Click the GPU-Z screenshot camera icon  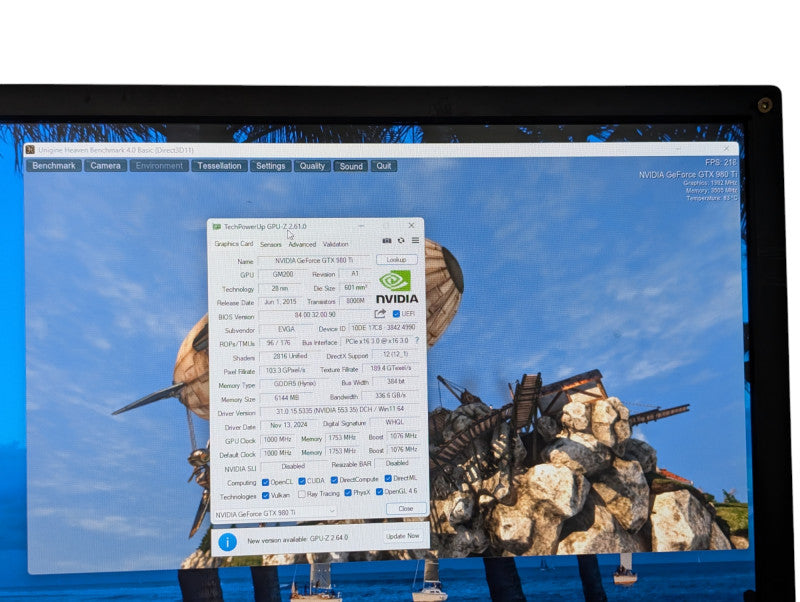387,241
